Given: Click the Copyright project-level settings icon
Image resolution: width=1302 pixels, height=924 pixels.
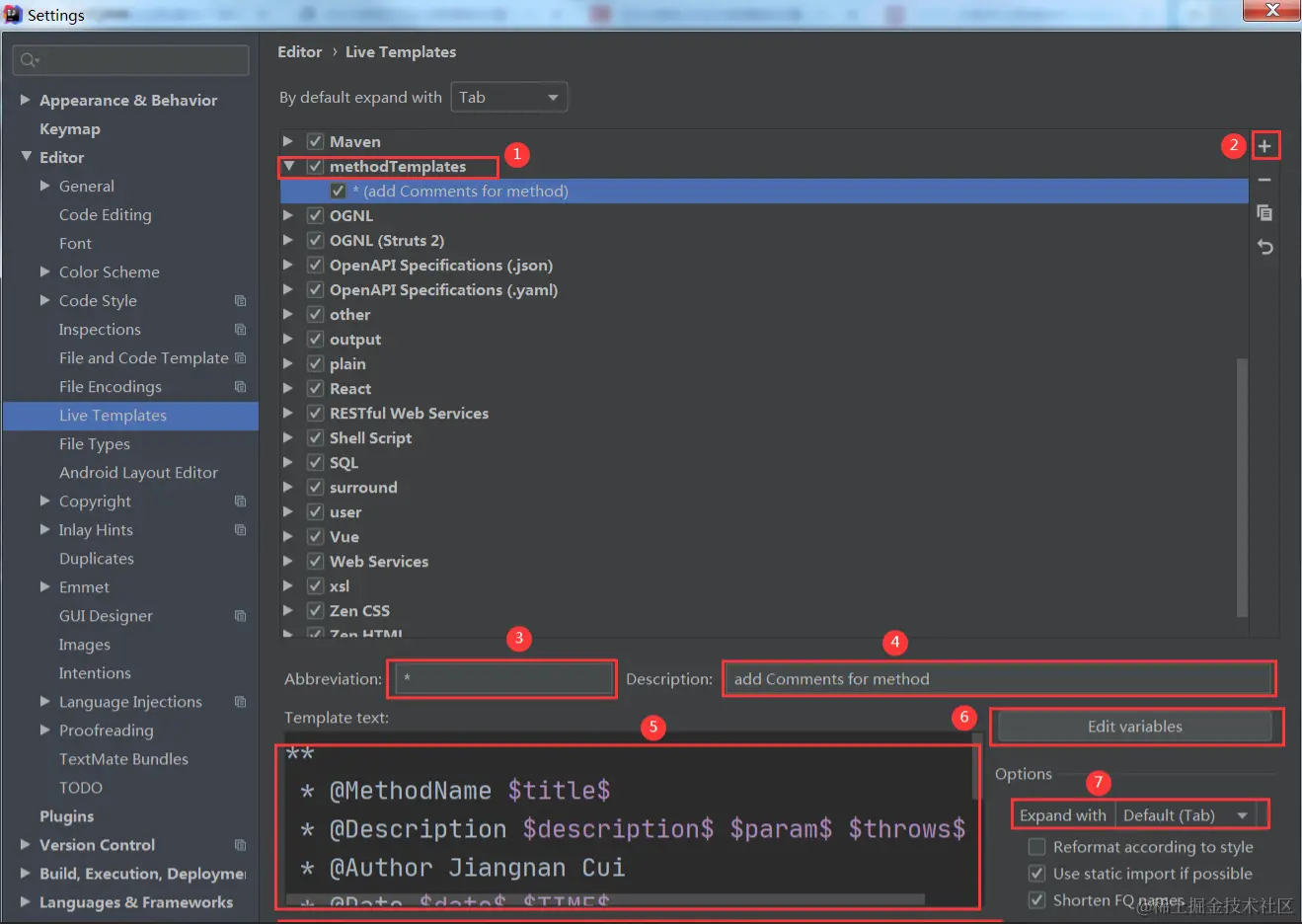Looking at the screenshot, I should [240, 500].
